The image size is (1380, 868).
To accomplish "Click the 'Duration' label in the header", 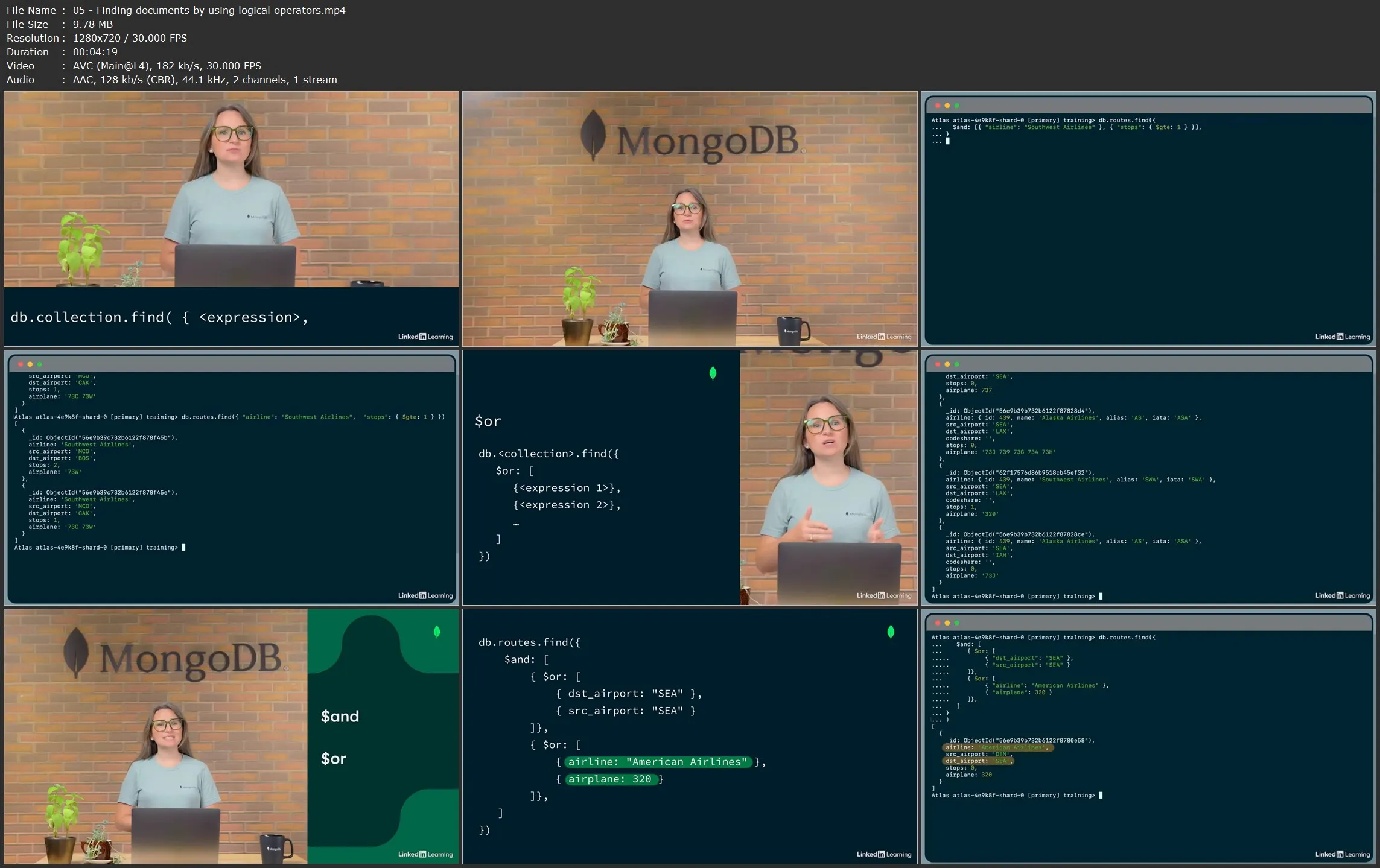I will tap(28, 52).
